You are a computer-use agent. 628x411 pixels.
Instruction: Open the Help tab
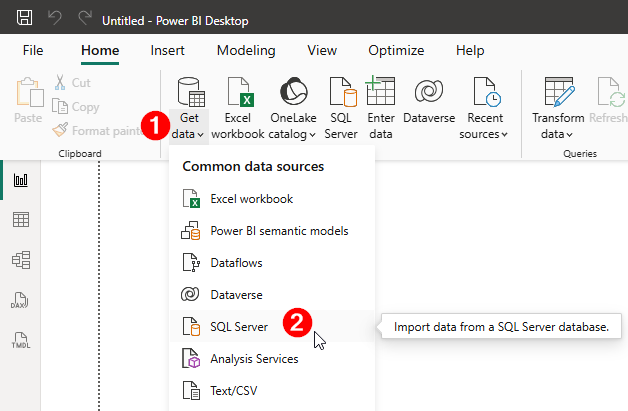coord(470,50)
